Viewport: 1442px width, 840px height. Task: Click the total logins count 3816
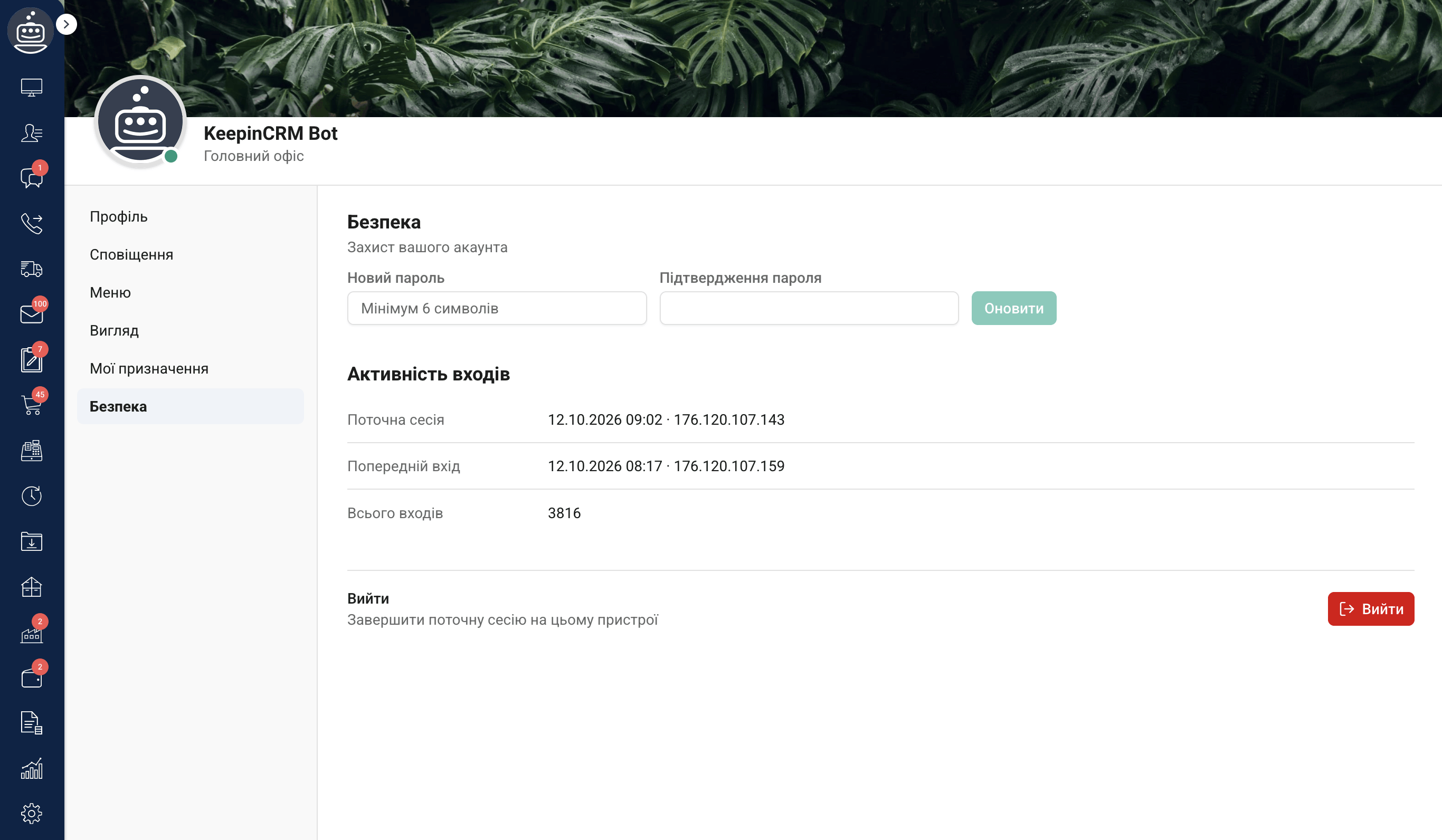pos(564,513)
